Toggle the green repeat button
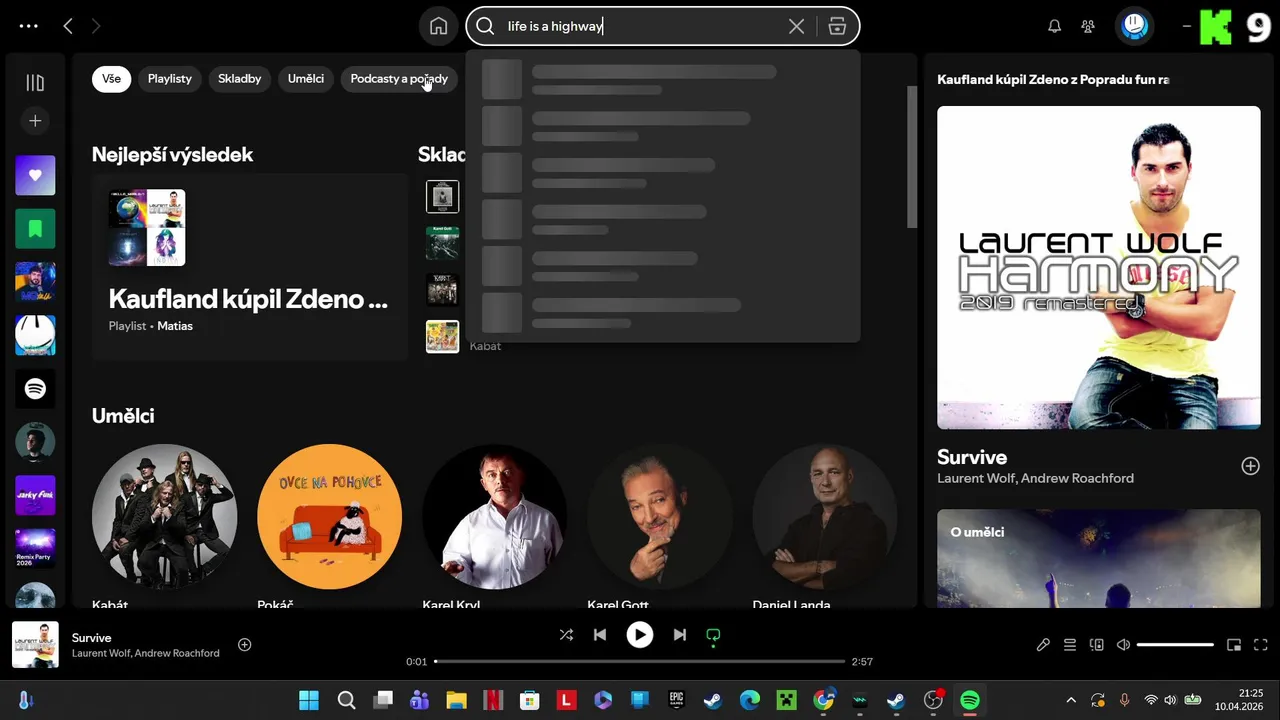This screenshot has height=720, width=1280. (x=713, y=635)
